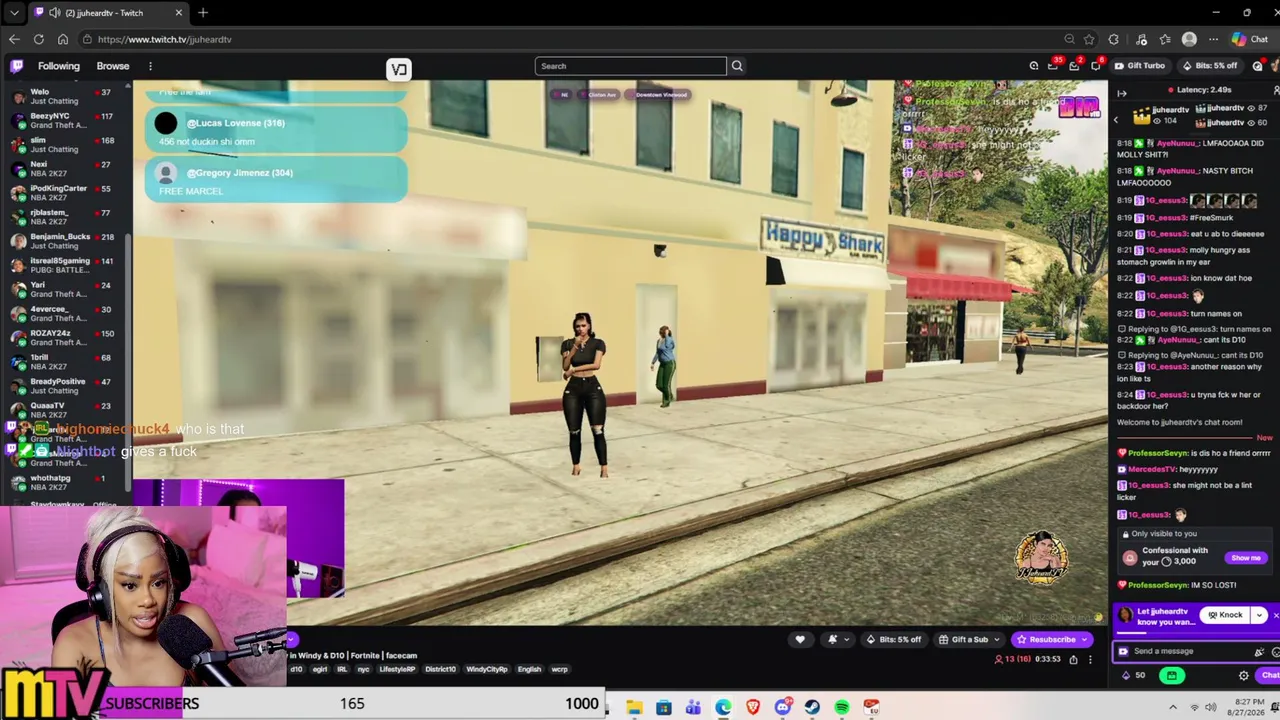Open the Fortnite category link
The width and height of the screenshot is (1280, 720).
tap(364, 656)
